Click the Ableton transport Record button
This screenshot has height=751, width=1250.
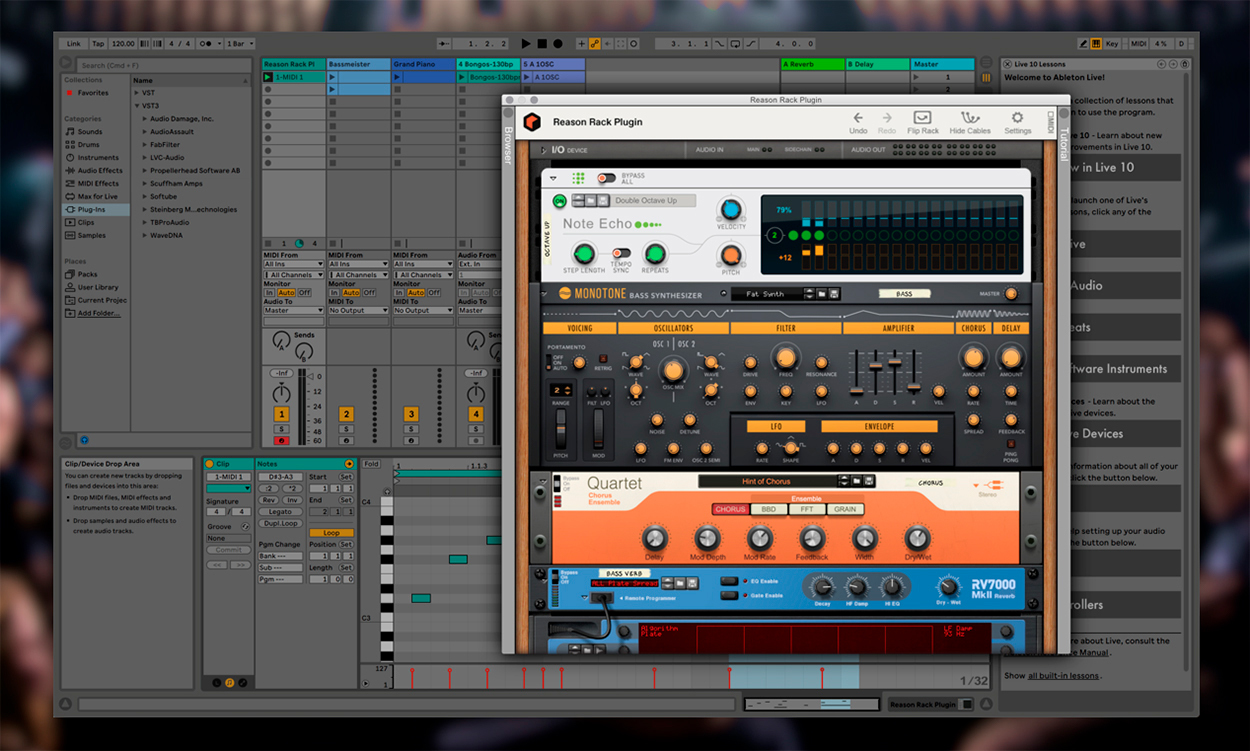pos(558,44)
